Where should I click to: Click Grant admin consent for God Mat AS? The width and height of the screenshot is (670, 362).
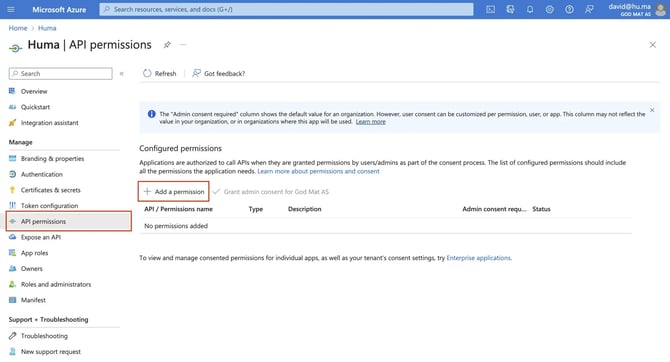pyautogui.click(x=271, y=191)
